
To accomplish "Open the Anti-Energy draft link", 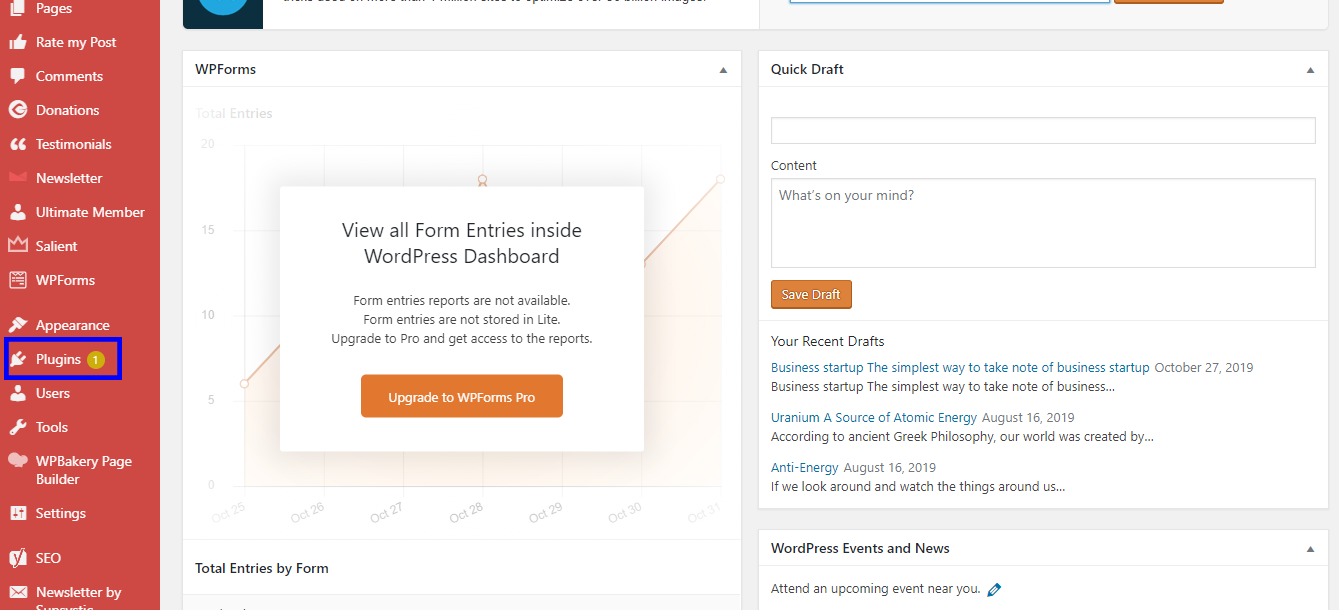I will [805, 467].
